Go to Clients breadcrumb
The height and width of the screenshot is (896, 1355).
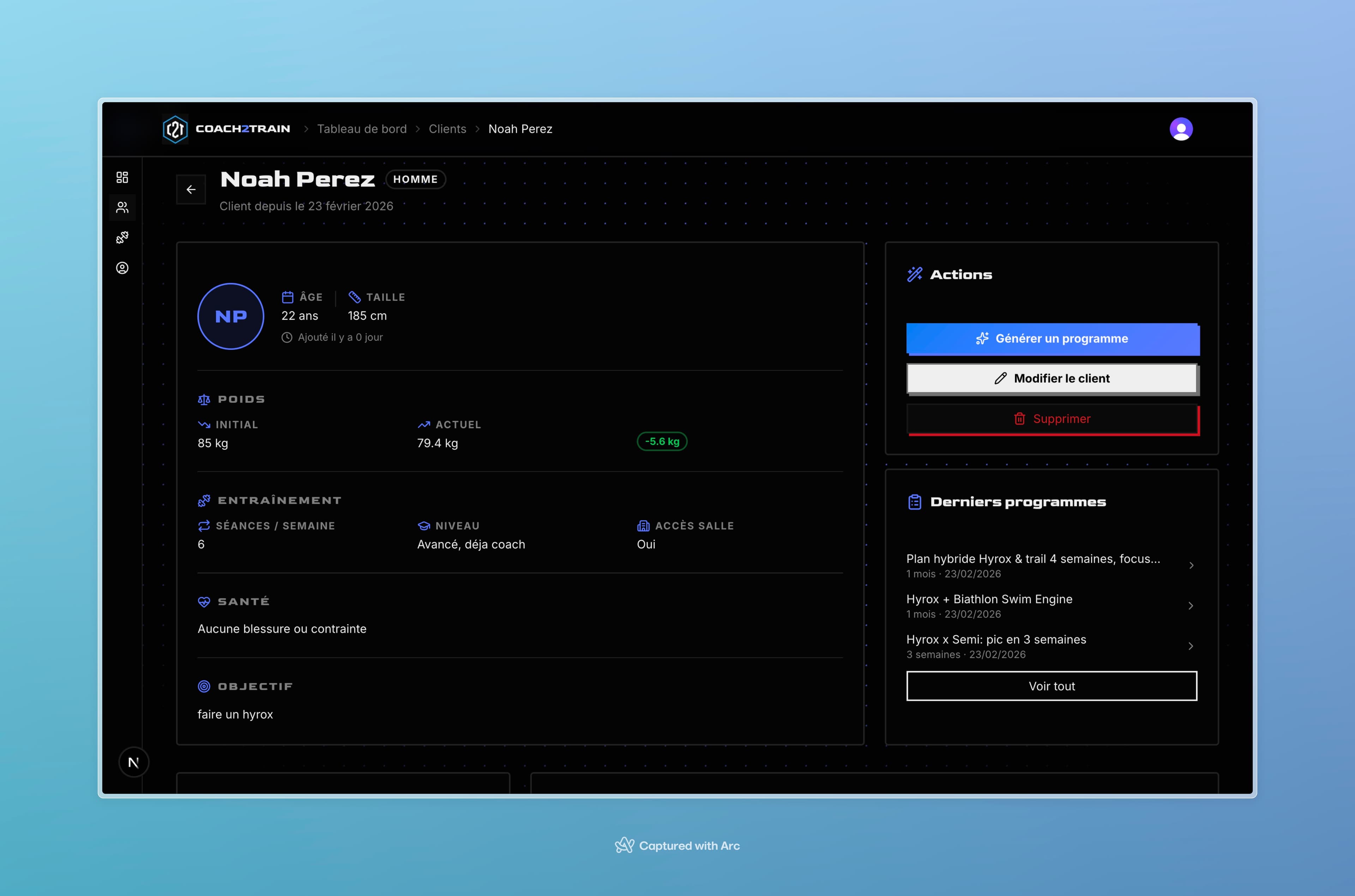[x=447, y=129]
